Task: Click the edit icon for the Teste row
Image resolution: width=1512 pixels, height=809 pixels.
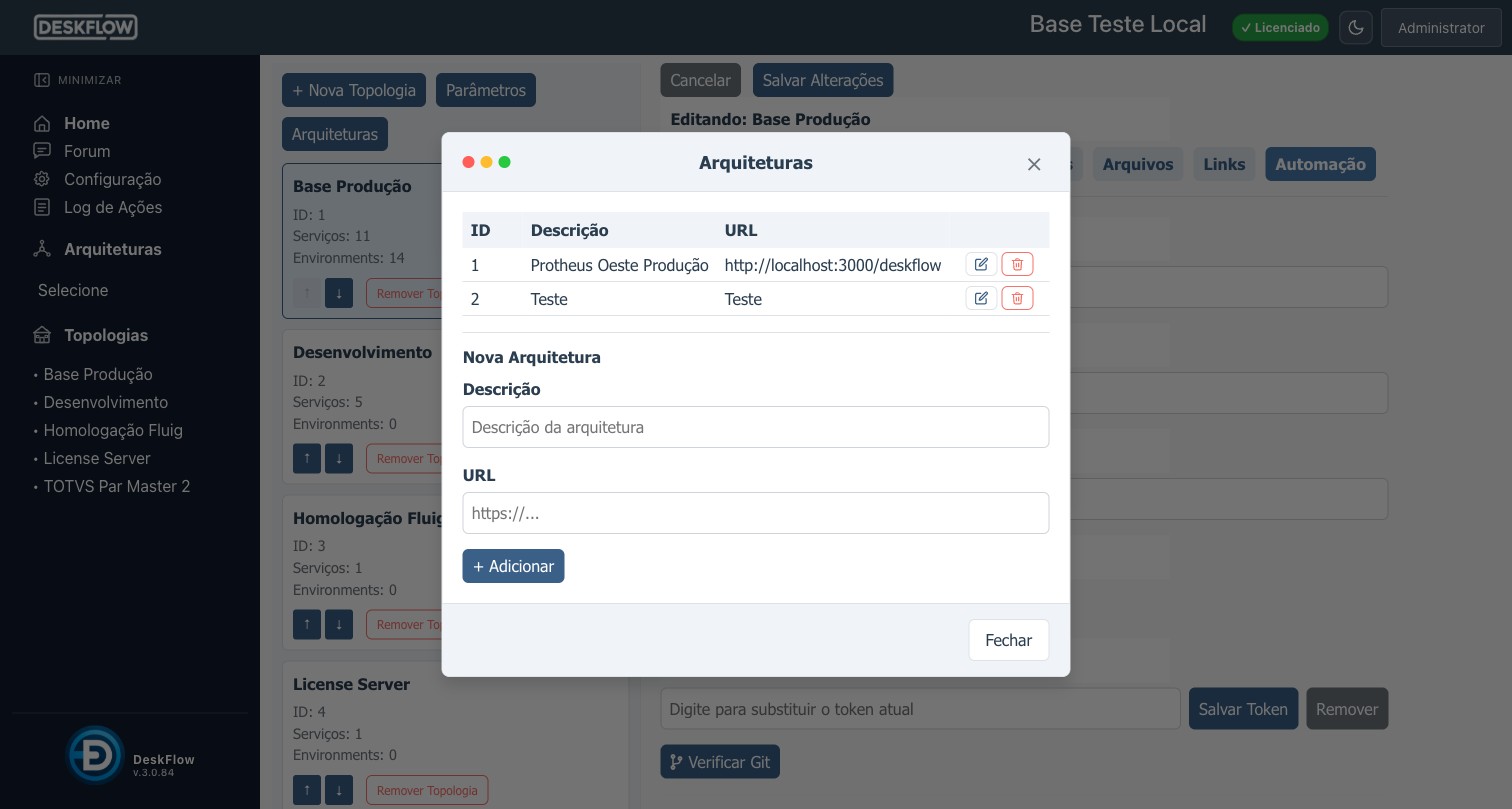Action: [x=981, y=298]
